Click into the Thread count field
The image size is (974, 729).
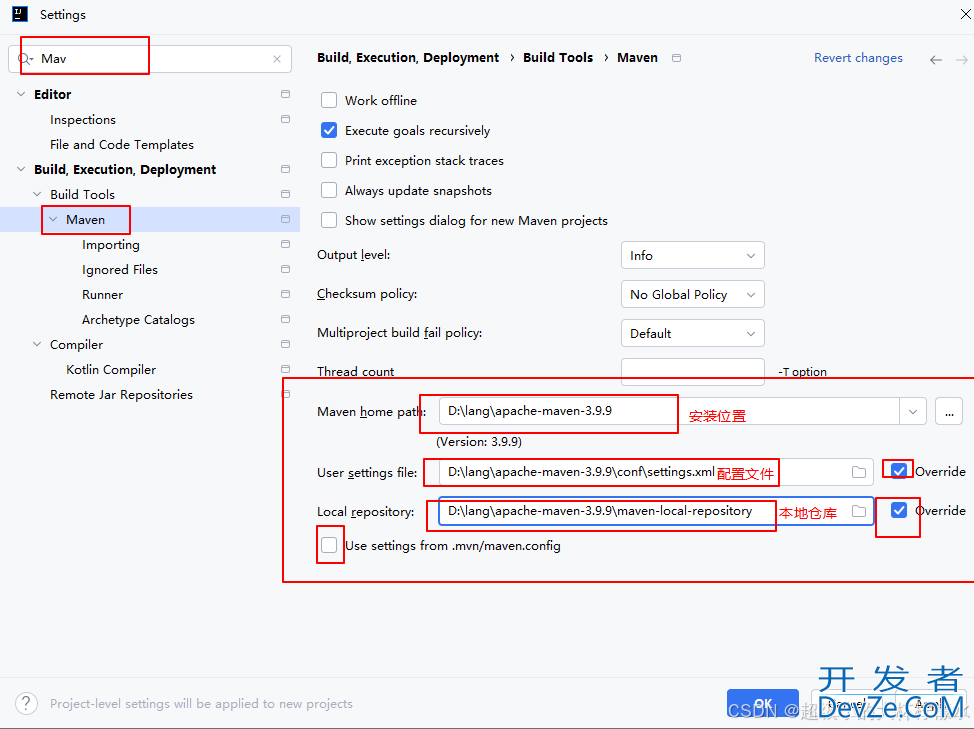pos(693,372)
